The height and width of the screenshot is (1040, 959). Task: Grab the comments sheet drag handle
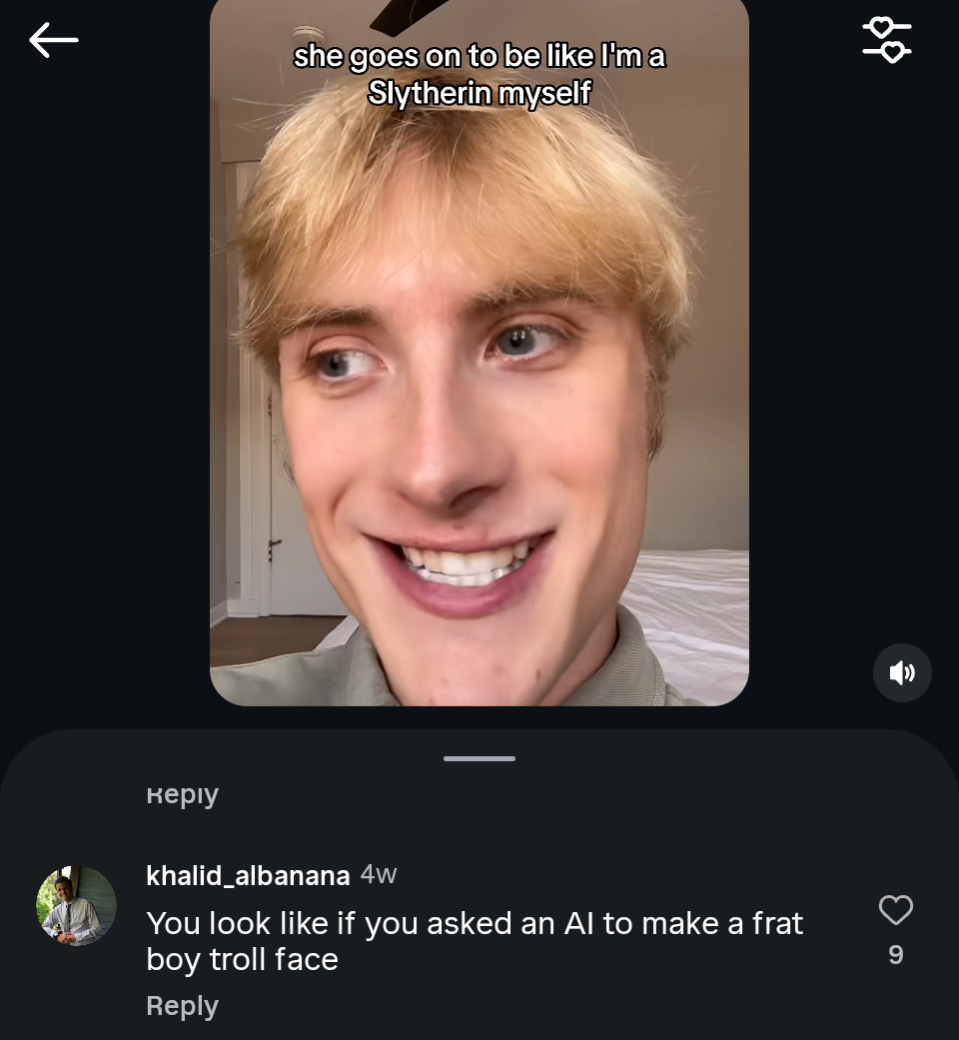click(479, 758)
